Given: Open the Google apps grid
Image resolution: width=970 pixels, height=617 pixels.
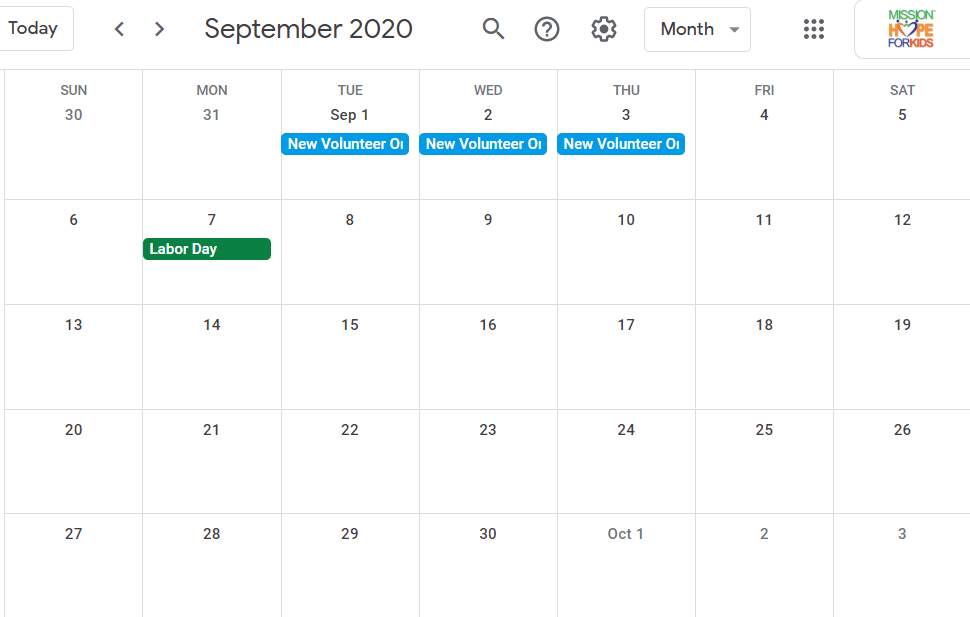Looking at the screenshot, I should tap(814, 29).
